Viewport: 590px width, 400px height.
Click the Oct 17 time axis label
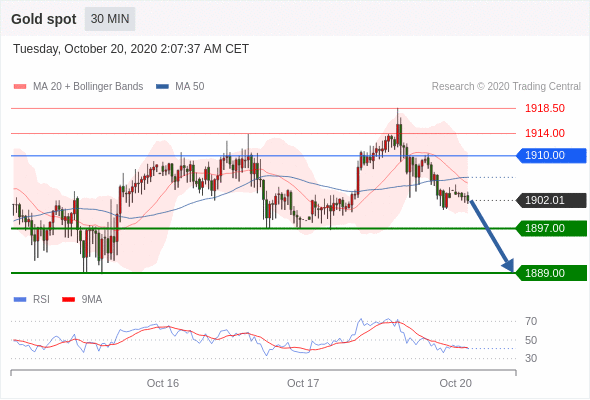303,383
